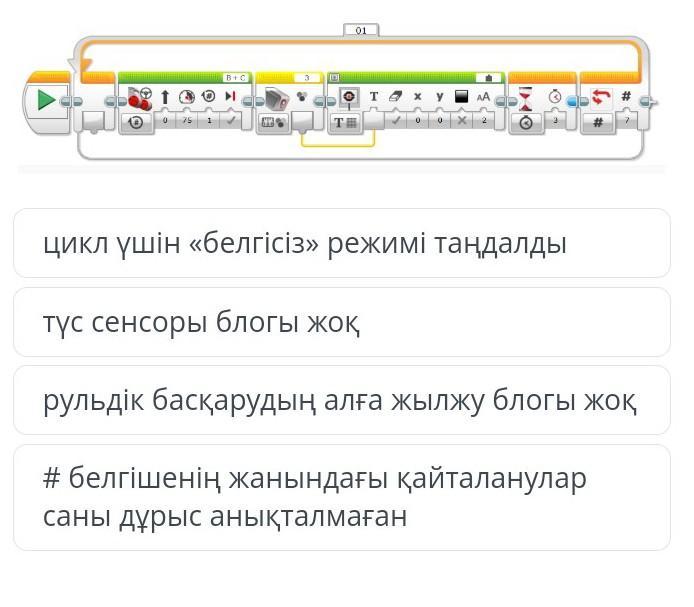This screenshot has height=607, width=694.
Task: Select the Color Sensor block icon
Action: pyautogui.click(x=277, y=98)
